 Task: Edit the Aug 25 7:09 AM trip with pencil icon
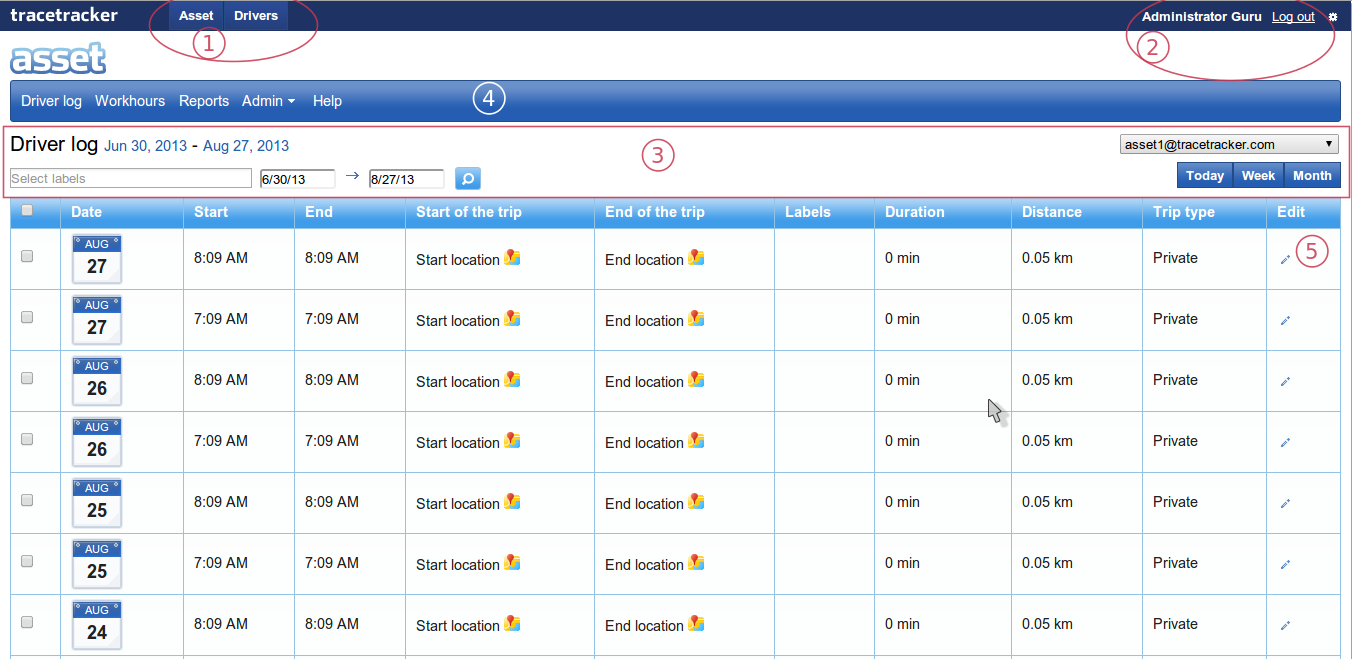pyautogui.click(x=1286, y=564)
